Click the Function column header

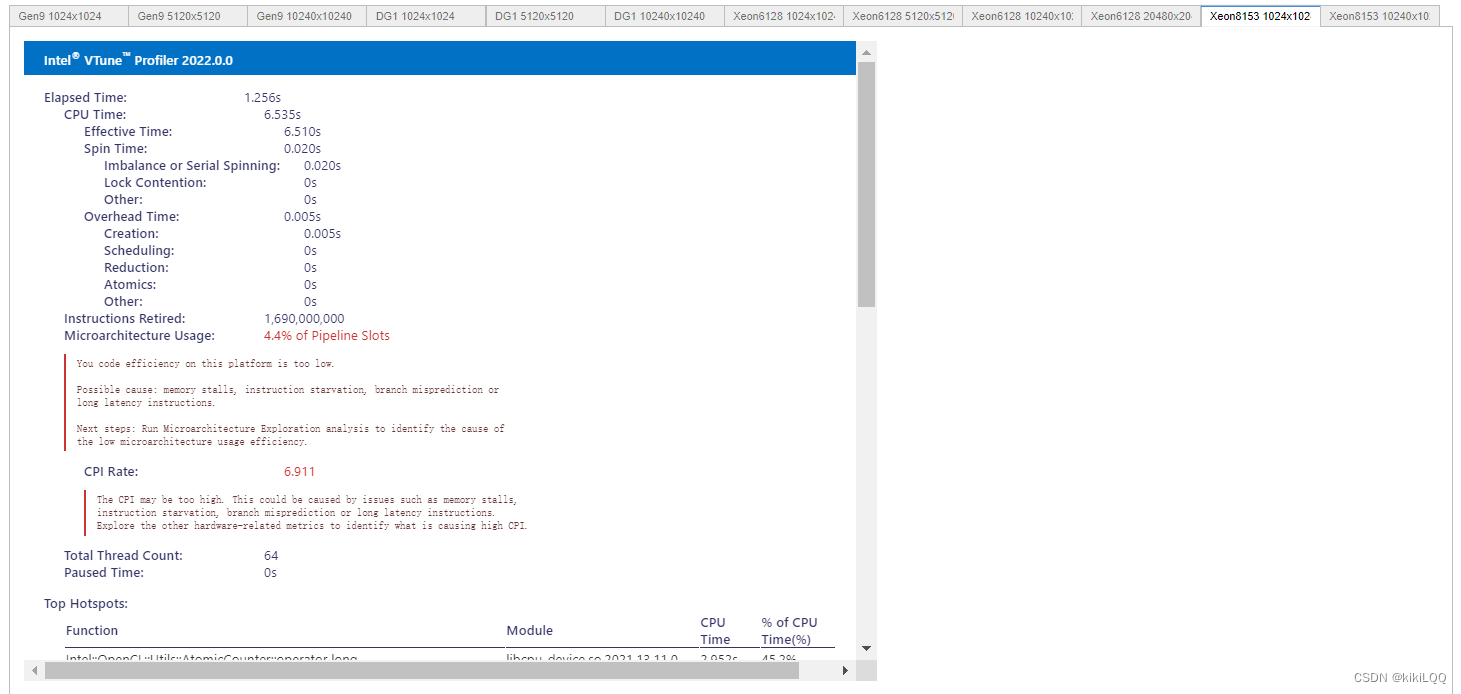coord(92,631)
